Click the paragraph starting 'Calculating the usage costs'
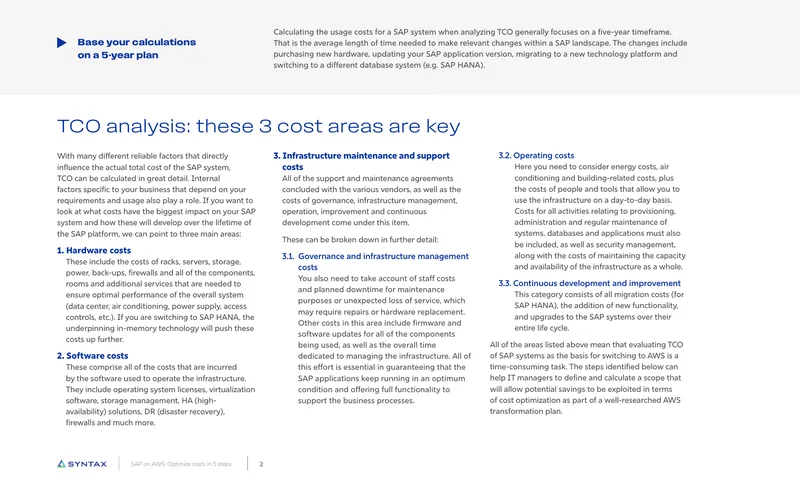 (x=480, y=48)
